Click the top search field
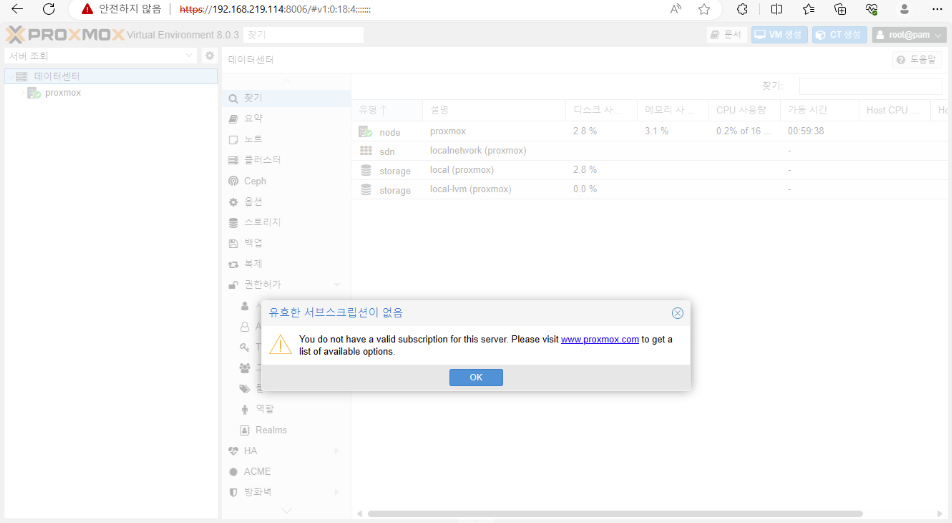Image resolution: width=952 pixels, height=523 pixels. point(303,35)
